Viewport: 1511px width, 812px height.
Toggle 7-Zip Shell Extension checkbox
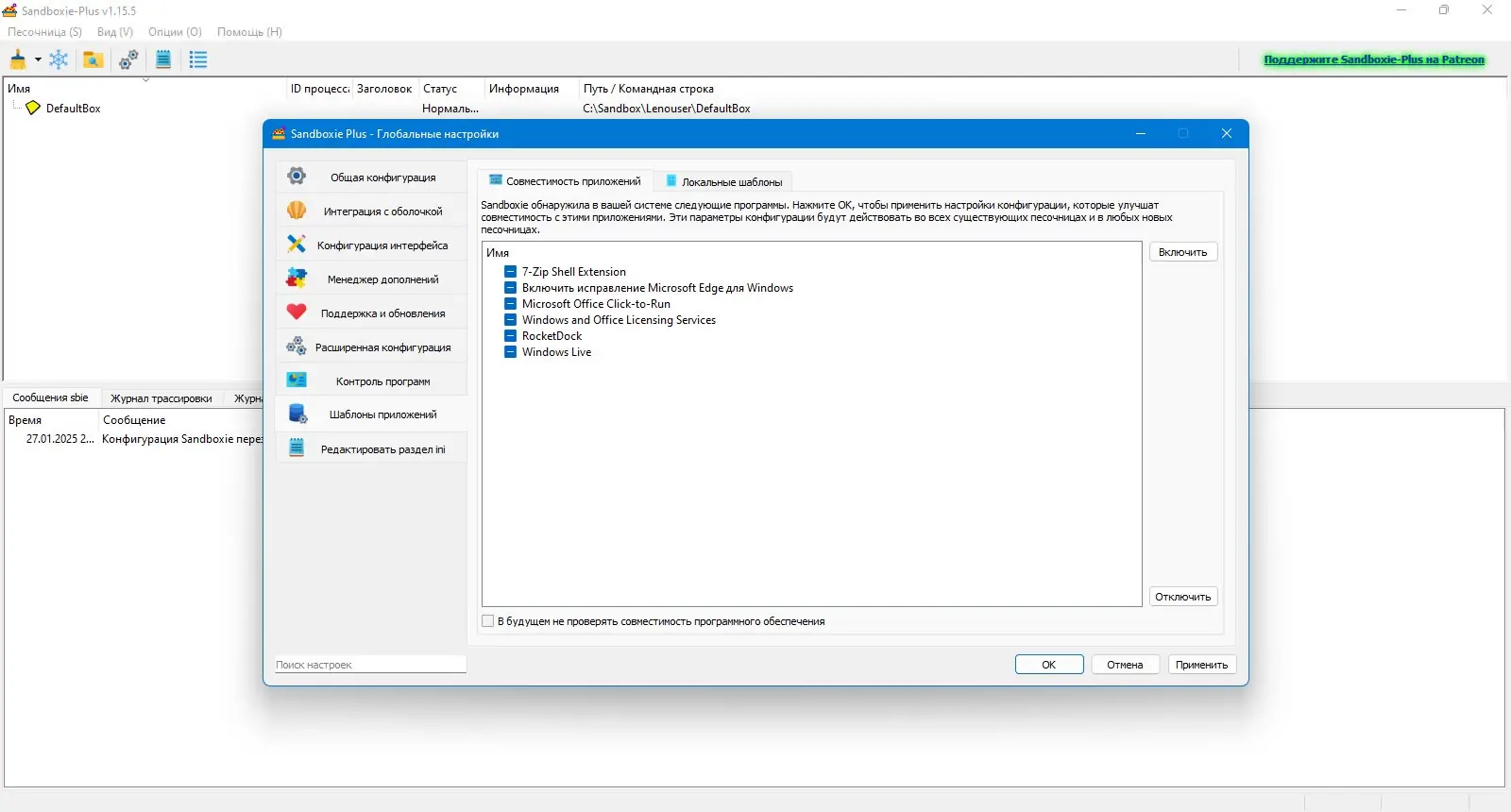pyautogui.click(x=510, y=272)
